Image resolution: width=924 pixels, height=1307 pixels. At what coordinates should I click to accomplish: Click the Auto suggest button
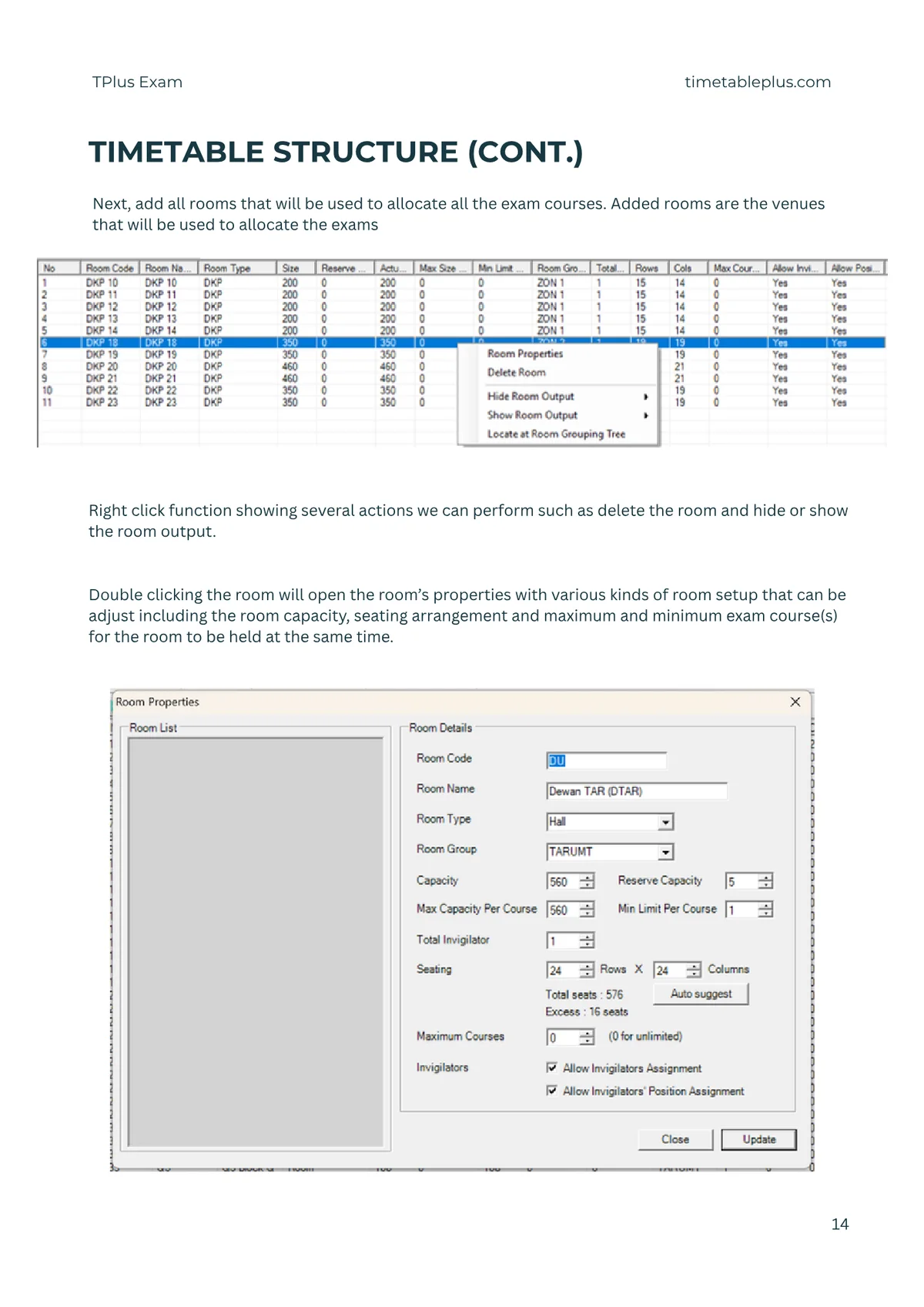tap(701, 994)
